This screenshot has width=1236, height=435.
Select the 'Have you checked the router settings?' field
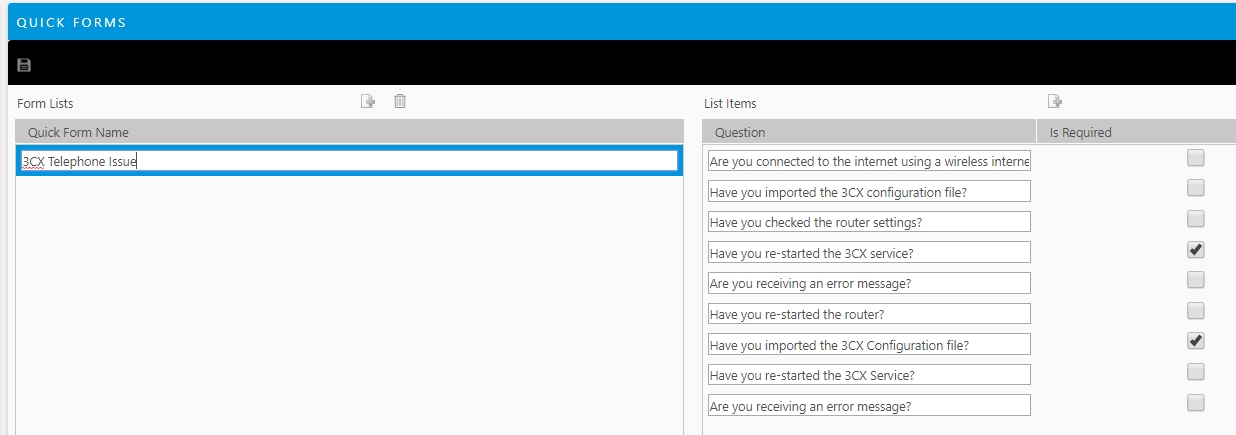point(868,222)
